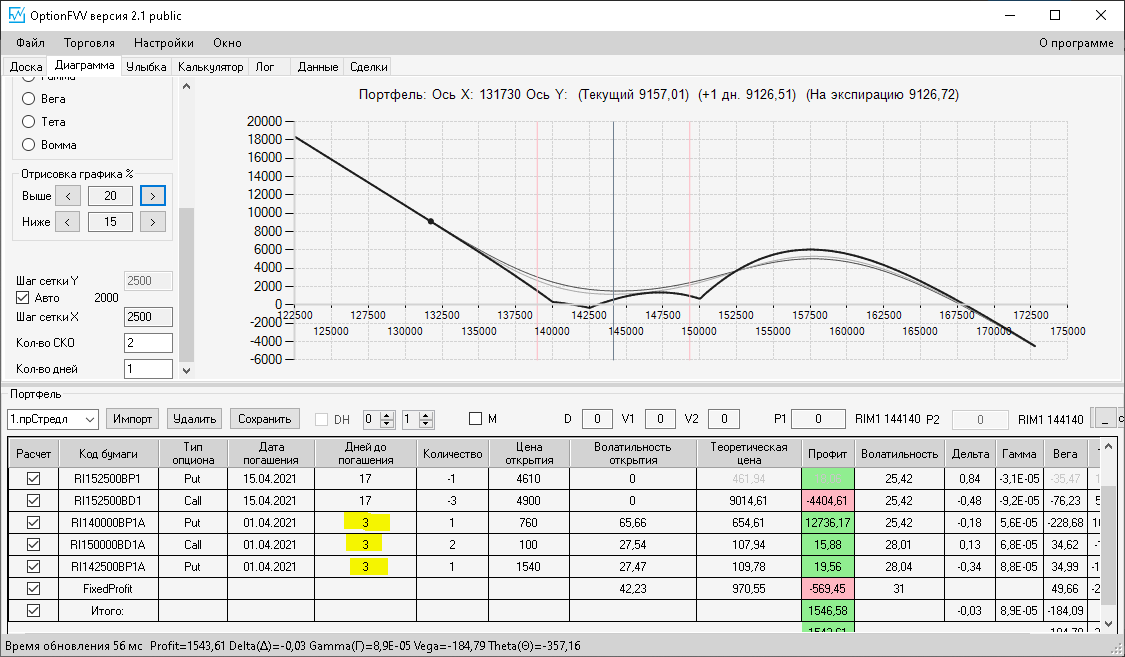Click the Количество column header
The image size is (1125, 657).
coord(452,453)
